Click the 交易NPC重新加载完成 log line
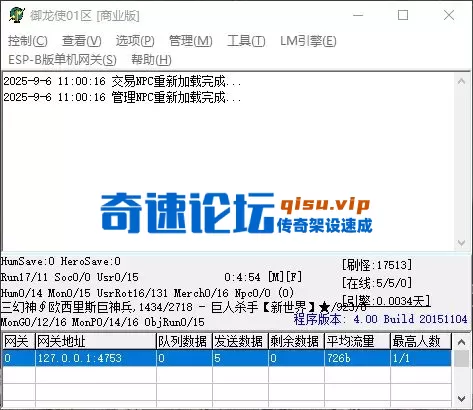473x410 pixels. (122, 81)
